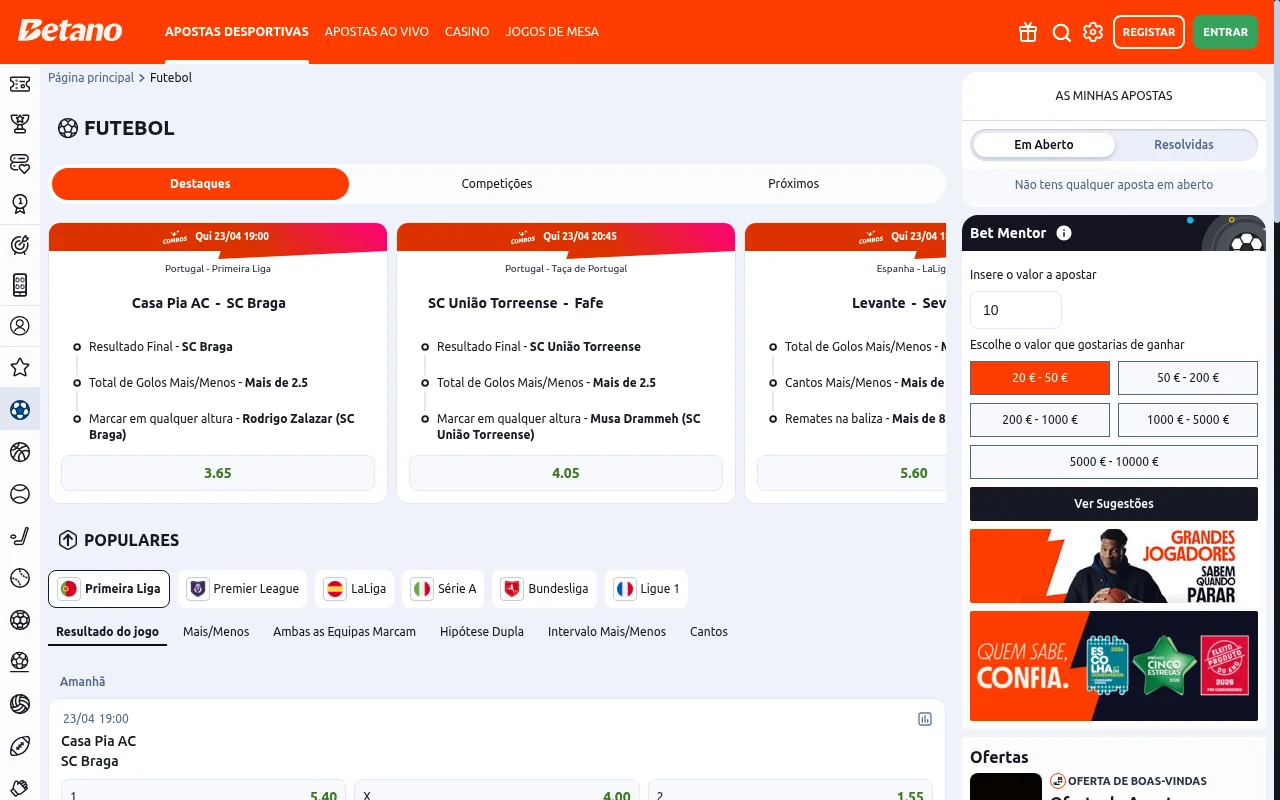Select the tennis ball icon in sidebar
This screenshot has height=800, width=1280.
coord(20,494)
